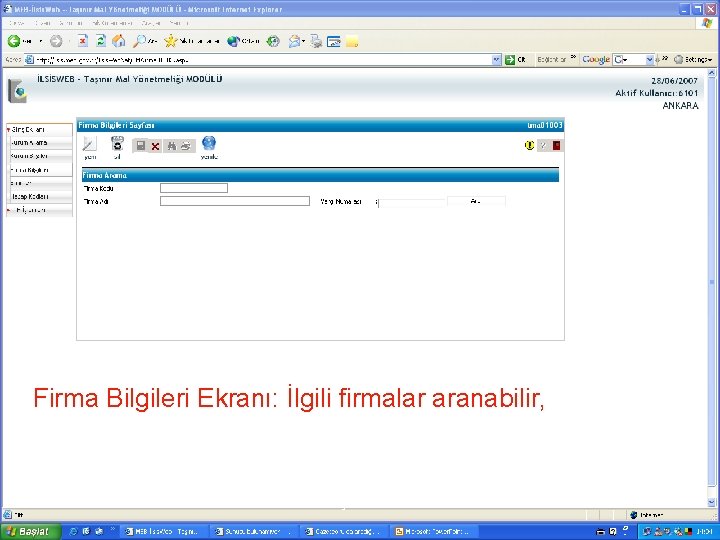Open Hesap Kodları in left menu
The width and height of the screenshot is (720, 540).
(x=40, y=197)
